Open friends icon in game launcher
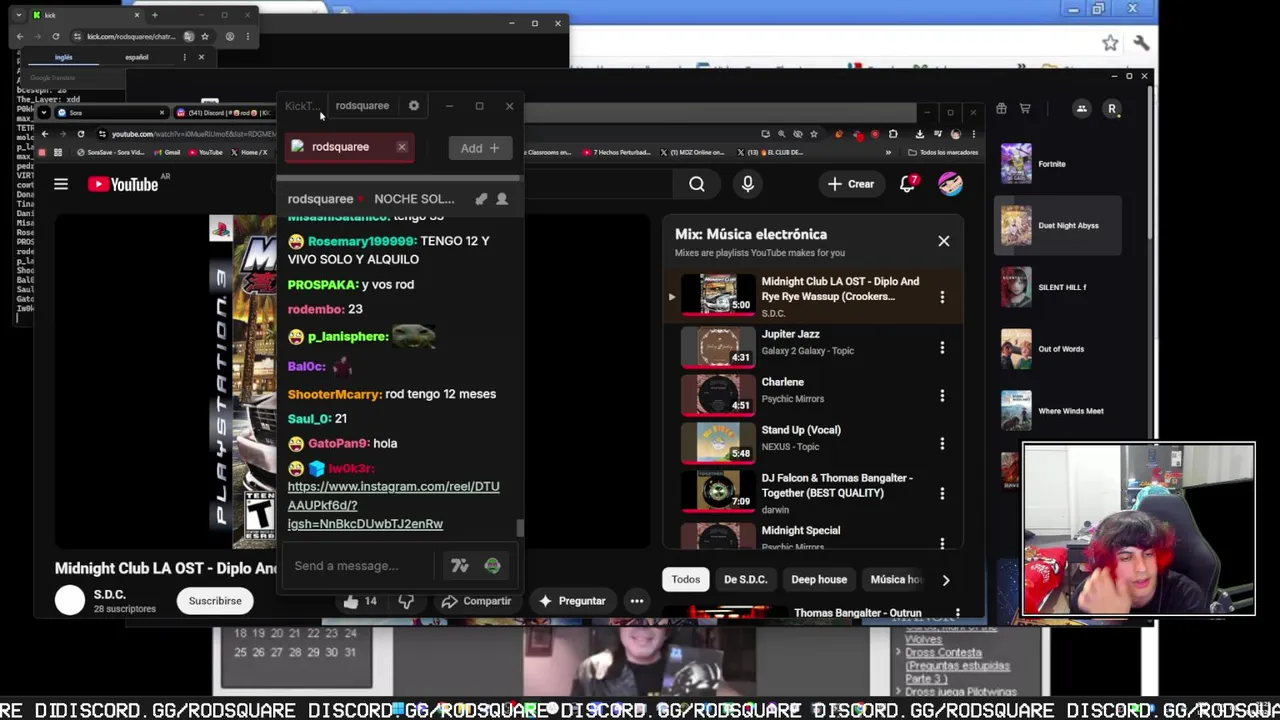The width and height of the screenshot is (1280, 720). tap(1081, 108)
